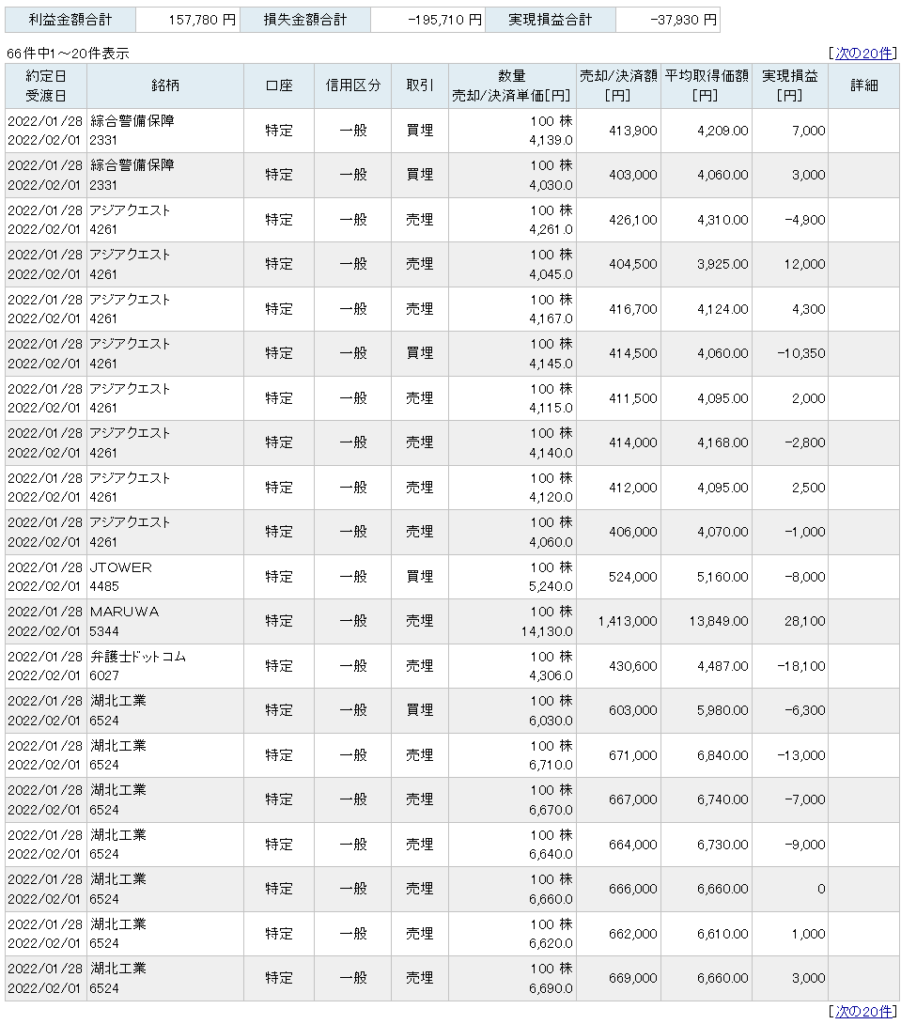
Task: Click the 6,840.00 average cost cell
Action: (706, 755)
